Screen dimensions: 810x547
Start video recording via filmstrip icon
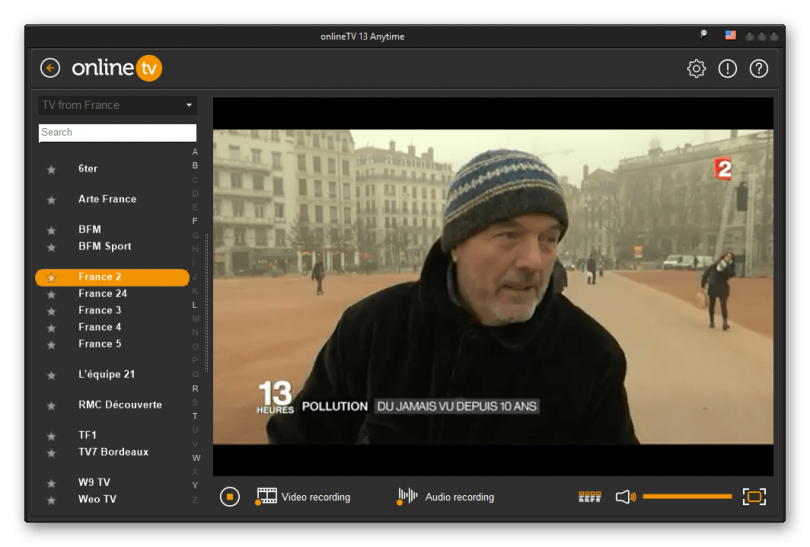[267, 496]
